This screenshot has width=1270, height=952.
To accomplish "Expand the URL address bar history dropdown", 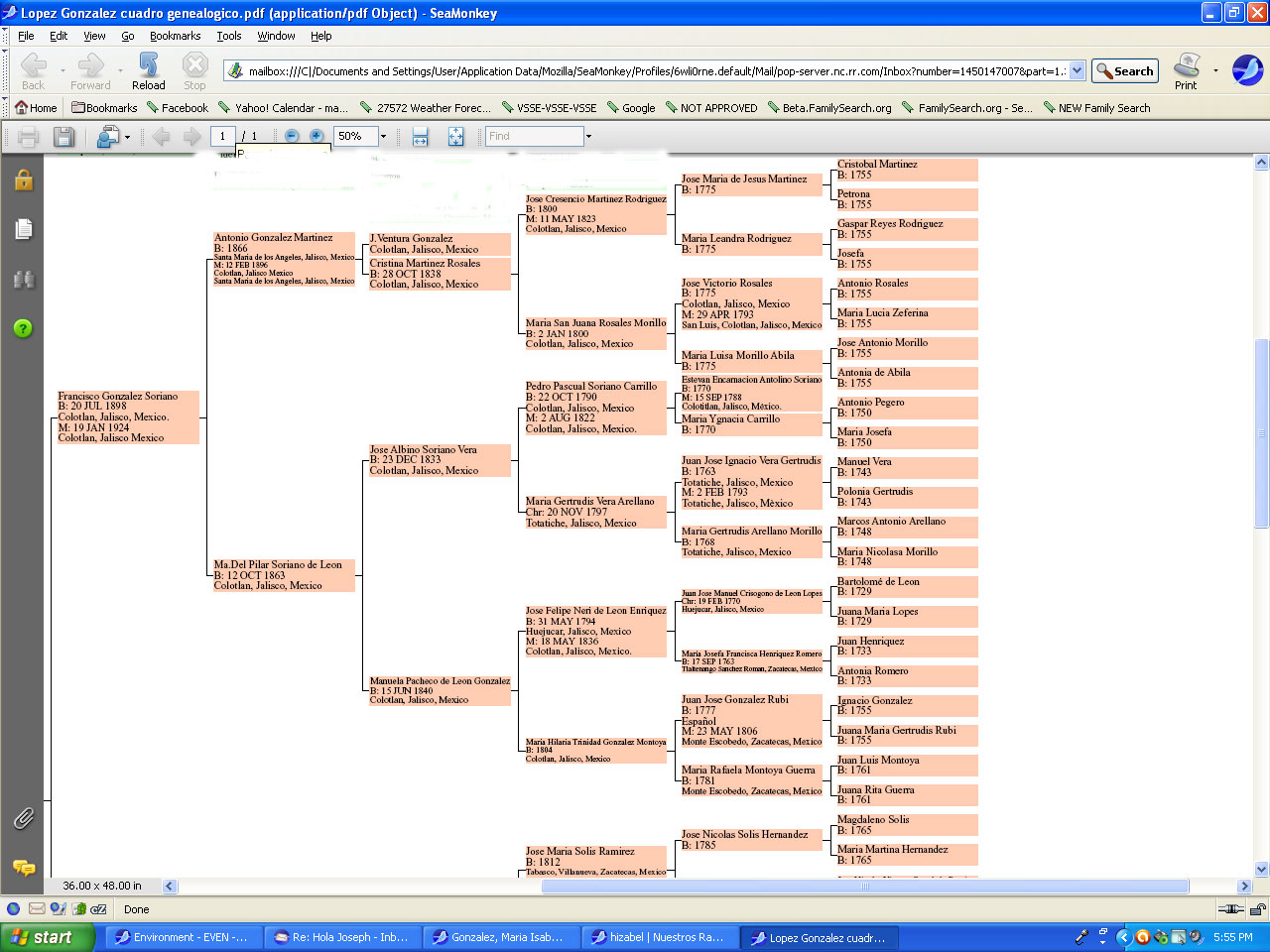I will click(x=1076, y=71).
